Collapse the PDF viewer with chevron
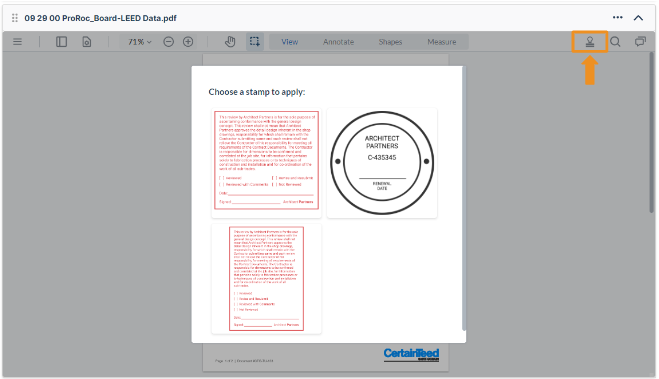Viewport: 659px width, 379px height. pyautogui.click(x=638, y=18)
